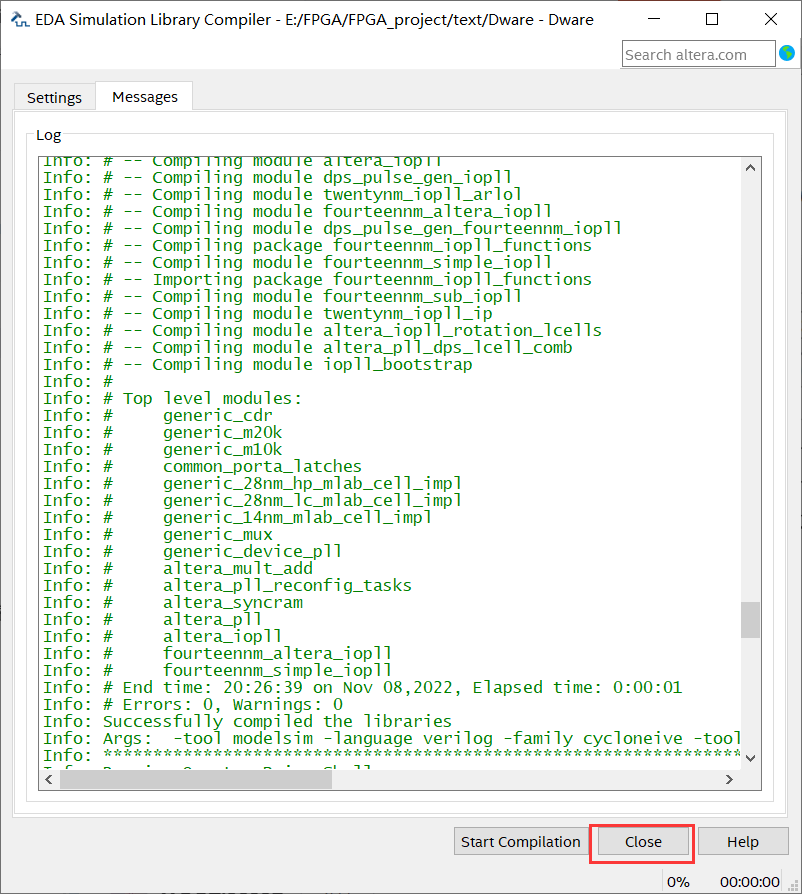Click the 'Successfully compiled the libraries' log line
802x894 pixels.
247,721
